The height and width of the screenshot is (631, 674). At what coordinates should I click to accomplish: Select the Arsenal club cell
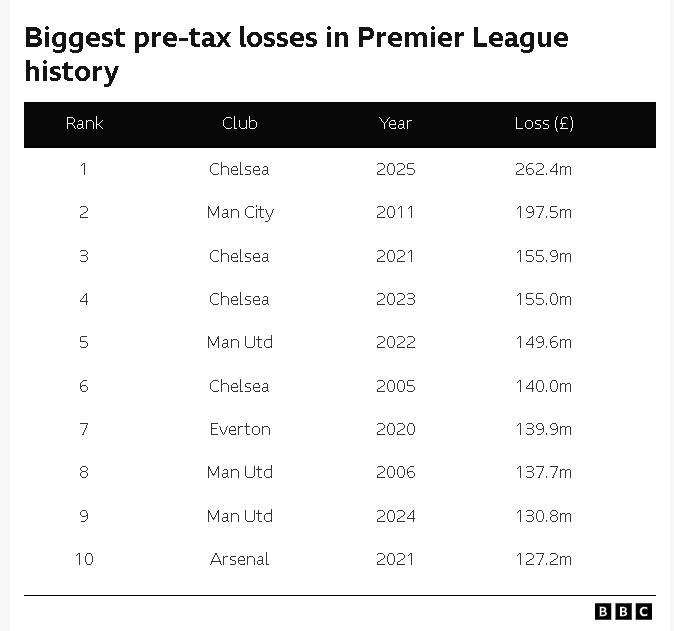click(x=239, y=559)
